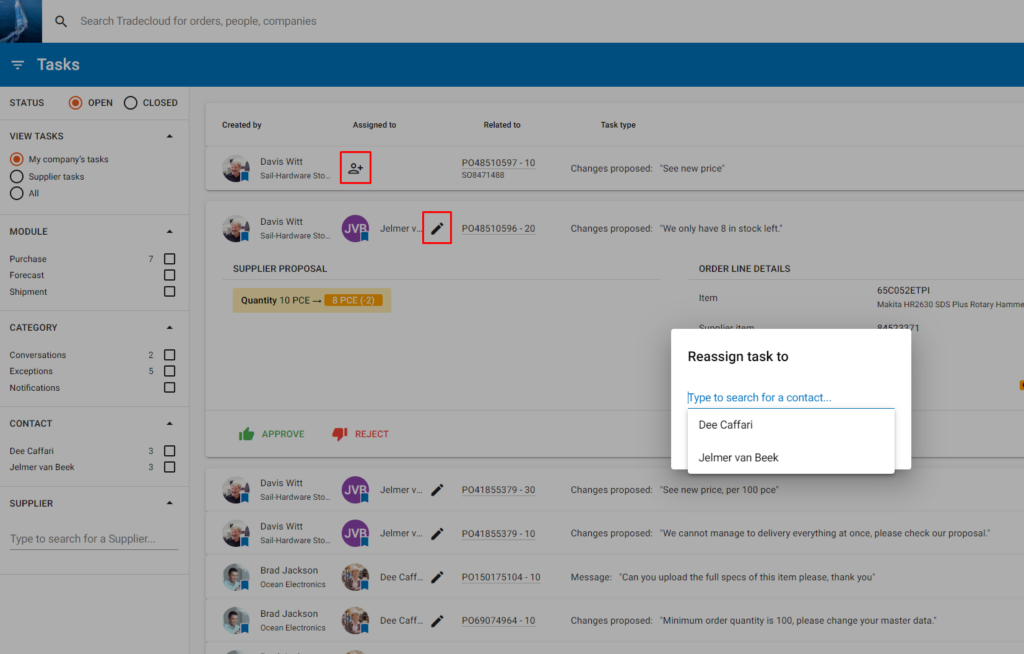This screenshot has width=1024, height=654.
Task: Click the bookmark icon on Brad Jackson's avatar
Action: coord(244,583)
